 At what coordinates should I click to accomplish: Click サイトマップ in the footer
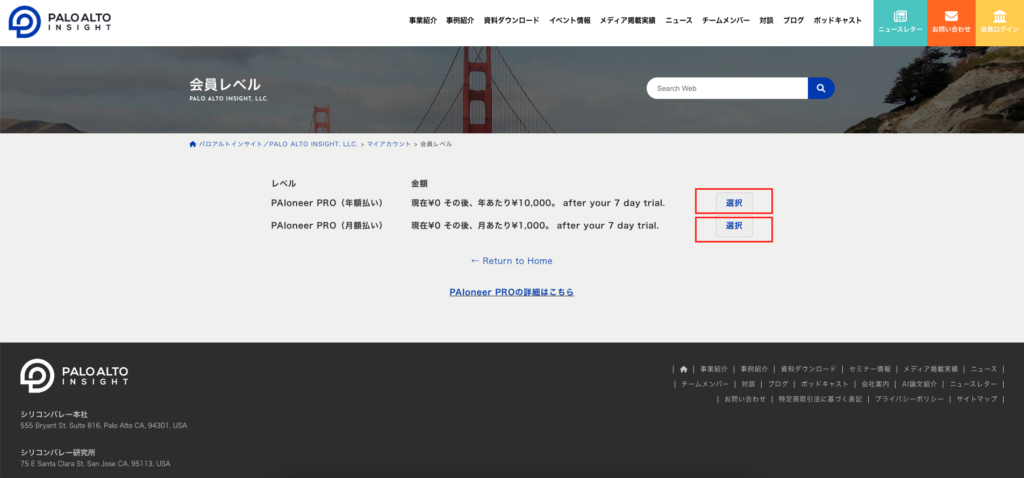coord(977,399)
